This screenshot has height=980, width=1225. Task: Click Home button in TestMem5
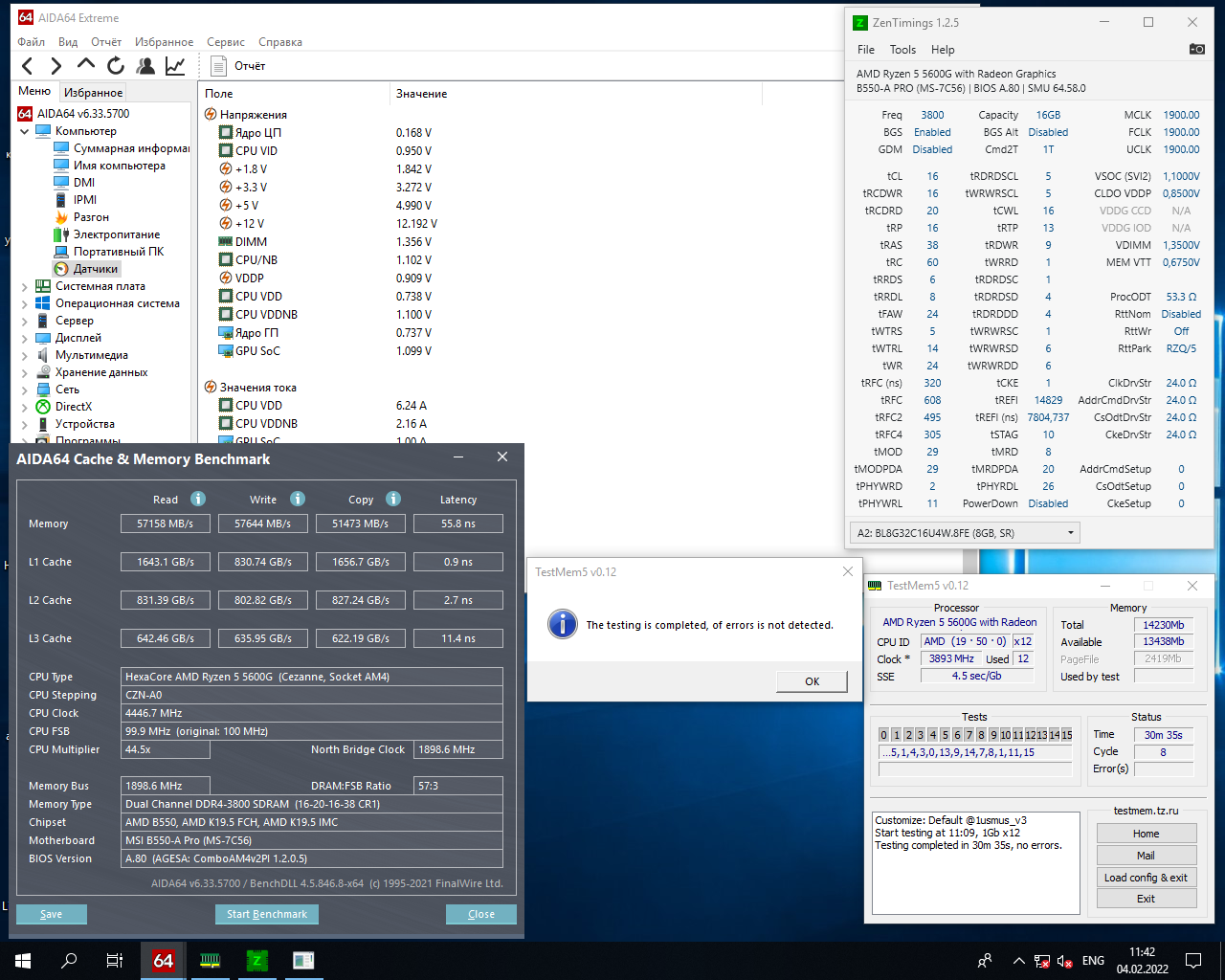tap(1146, 834)
